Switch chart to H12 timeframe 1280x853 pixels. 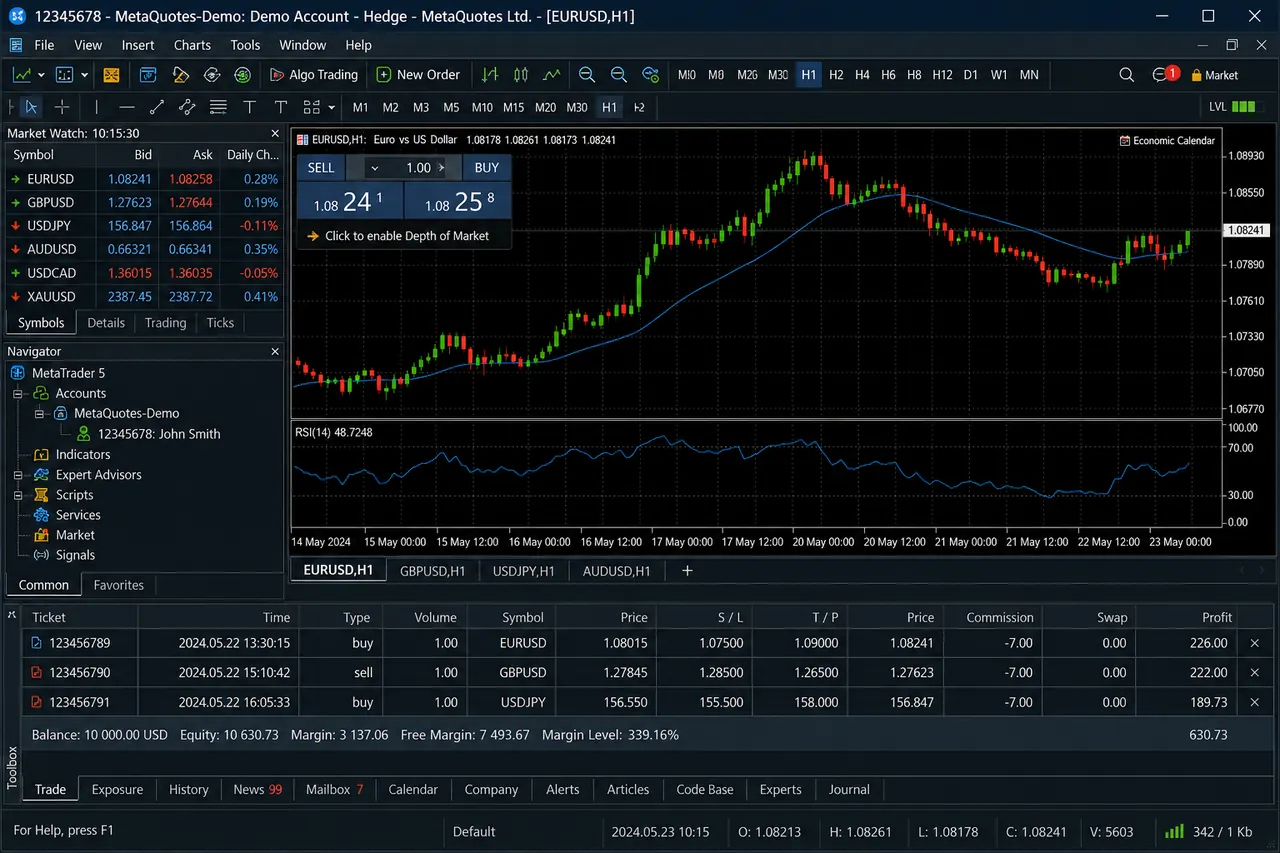click(x=942, y=75)
